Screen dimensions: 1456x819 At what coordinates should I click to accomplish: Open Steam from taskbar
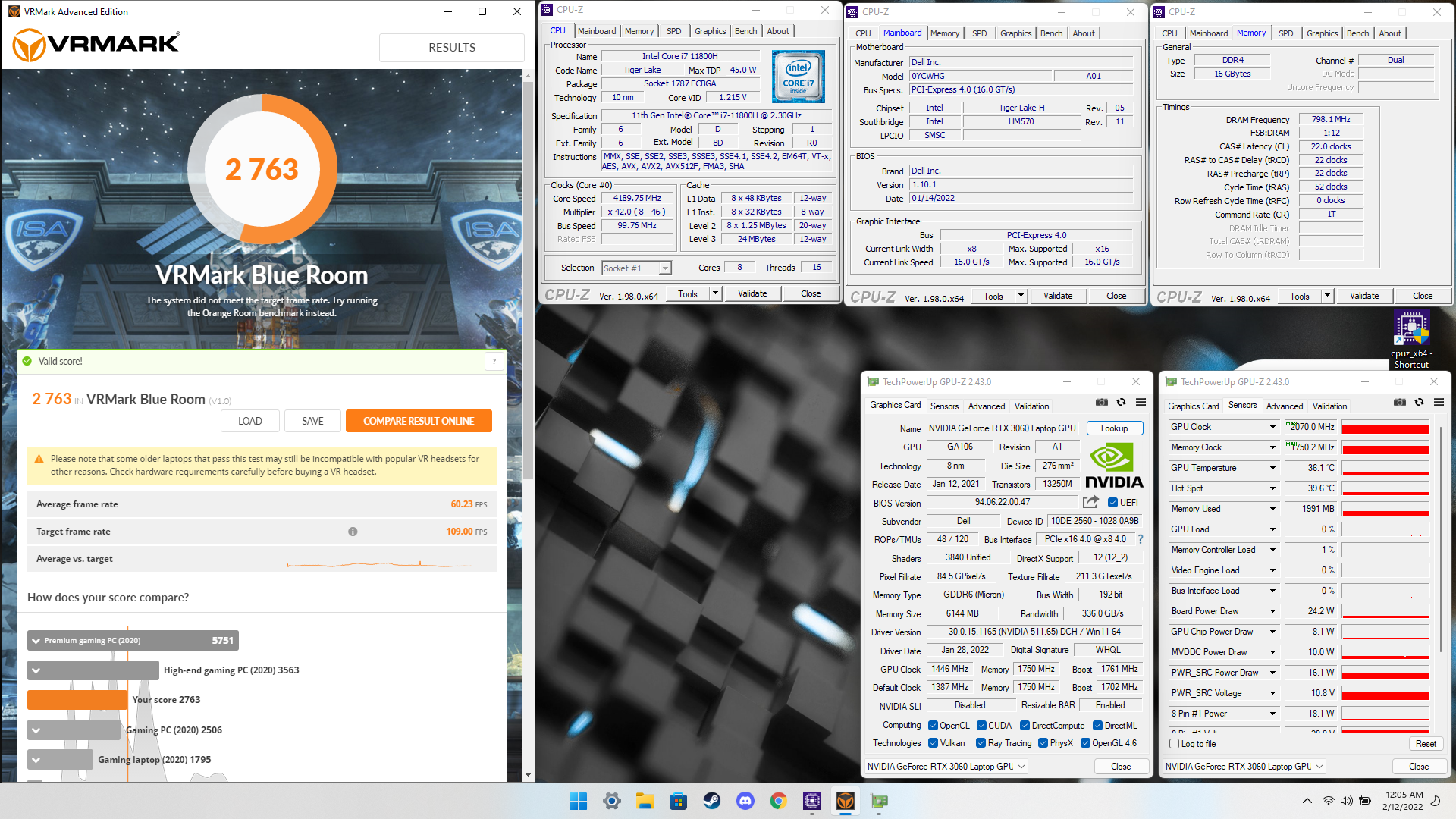coord(711,801)
